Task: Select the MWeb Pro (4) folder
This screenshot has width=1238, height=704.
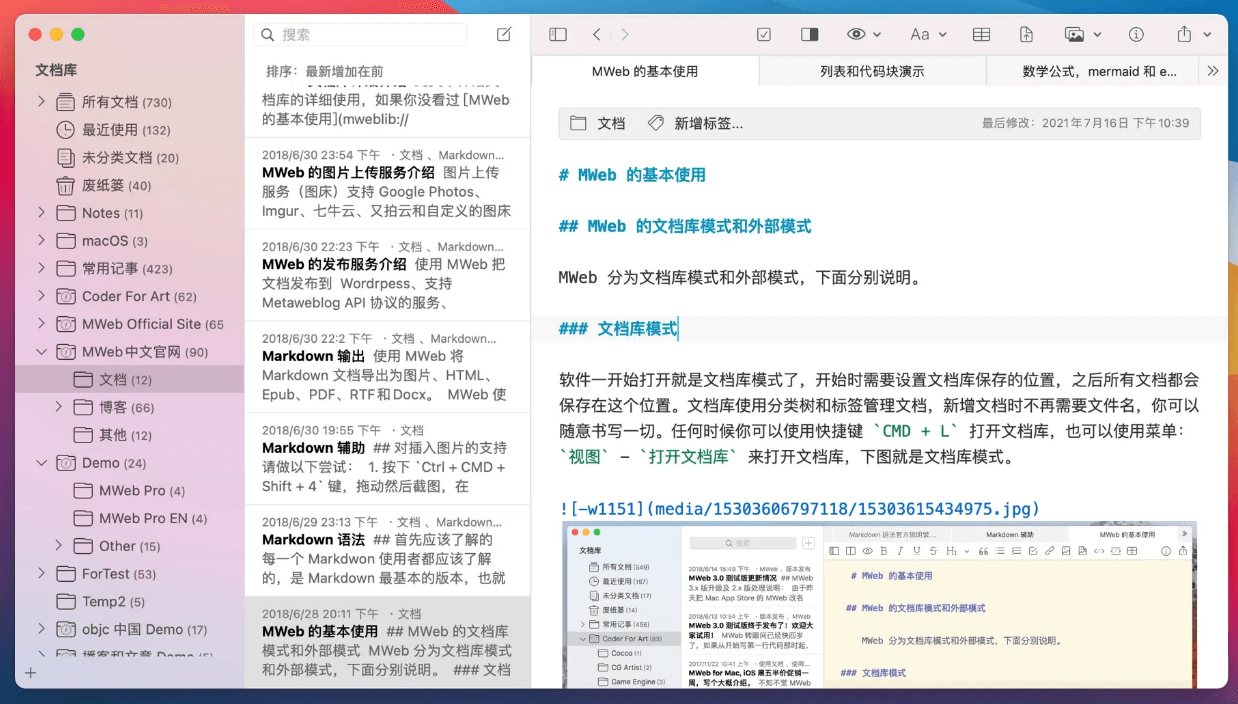Action: [x=141, y=491]
